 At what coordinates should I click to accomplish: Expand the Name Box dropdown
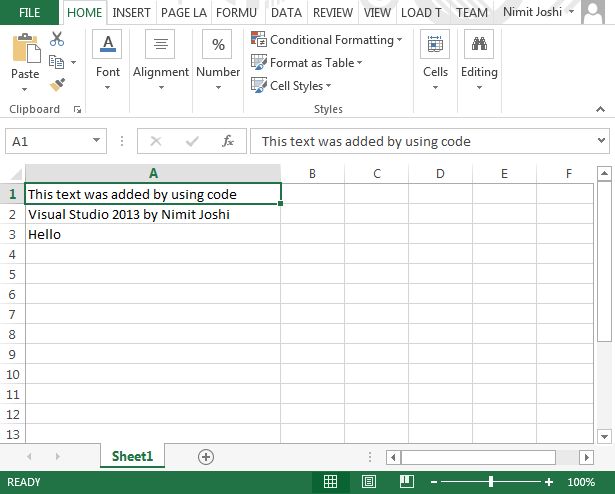[96, 140]
